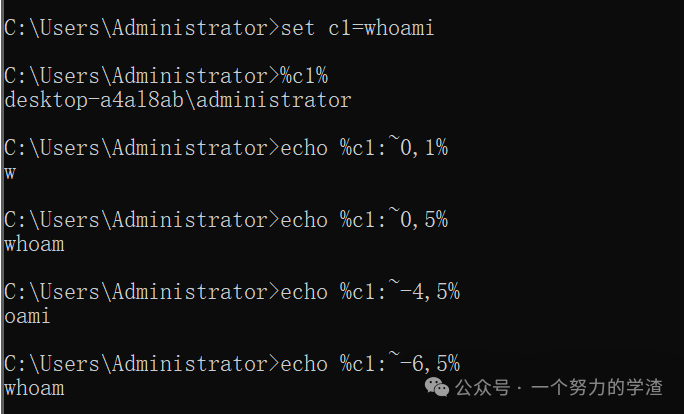Click the last 'whoam' output line

[34, 388]
